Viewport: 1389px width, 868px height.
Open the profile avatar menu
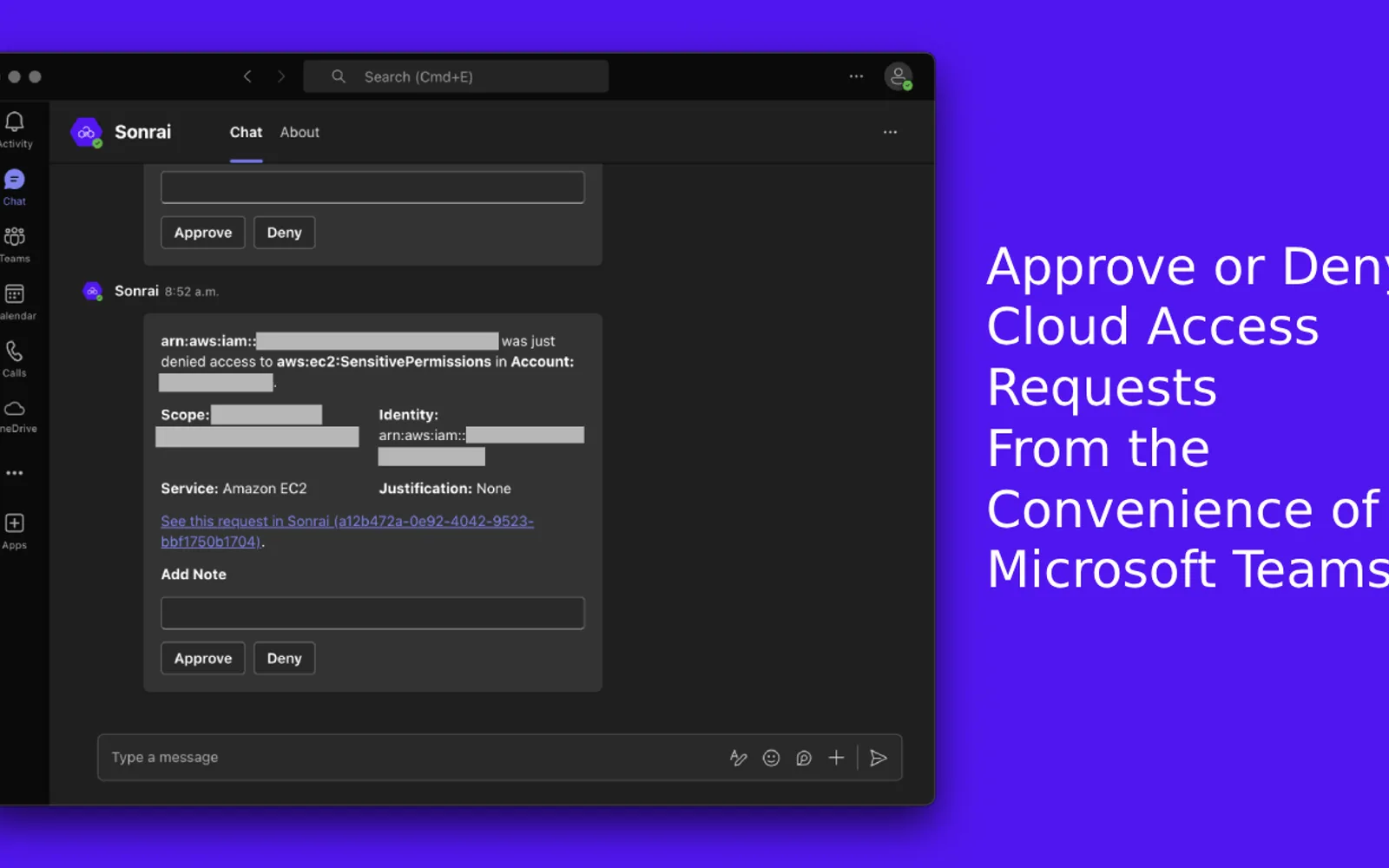point(899,76)
